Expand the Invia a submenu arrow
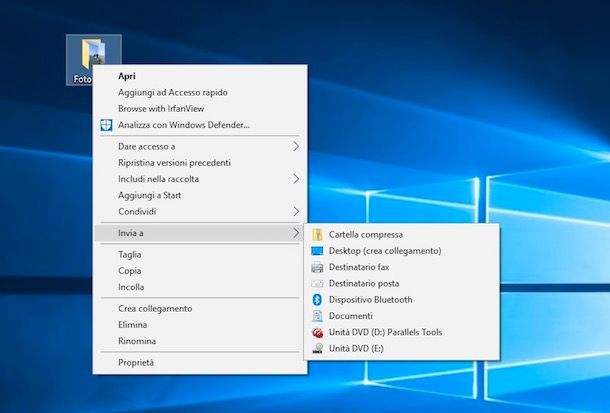Viewport: 610px width, 413px height. click(295, 233)
